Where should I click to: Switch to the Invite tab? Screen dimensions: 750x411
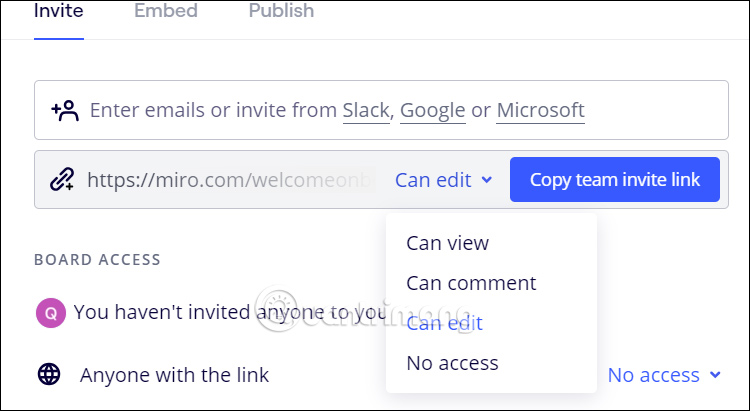pos(59,12)
